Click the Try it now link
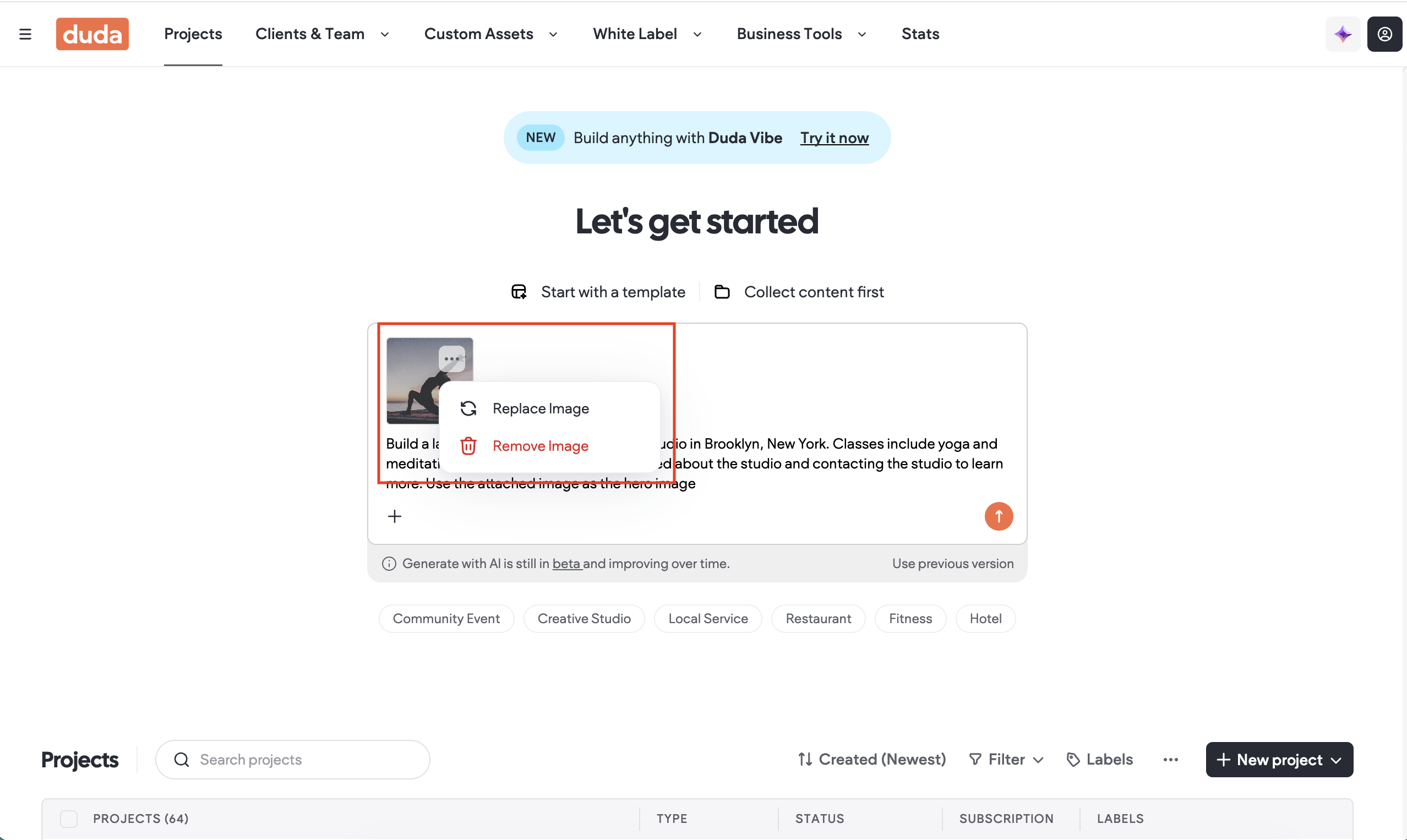 click(835, 138)
